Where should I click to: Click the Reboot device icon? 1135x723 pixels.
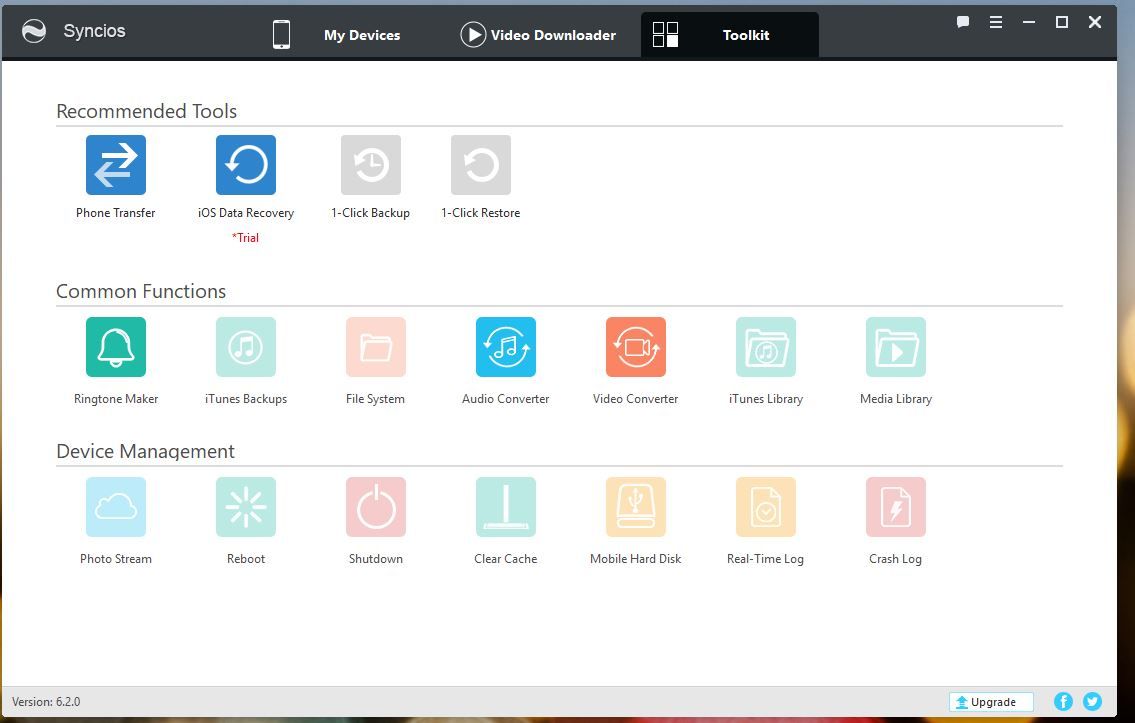point(246,507)
